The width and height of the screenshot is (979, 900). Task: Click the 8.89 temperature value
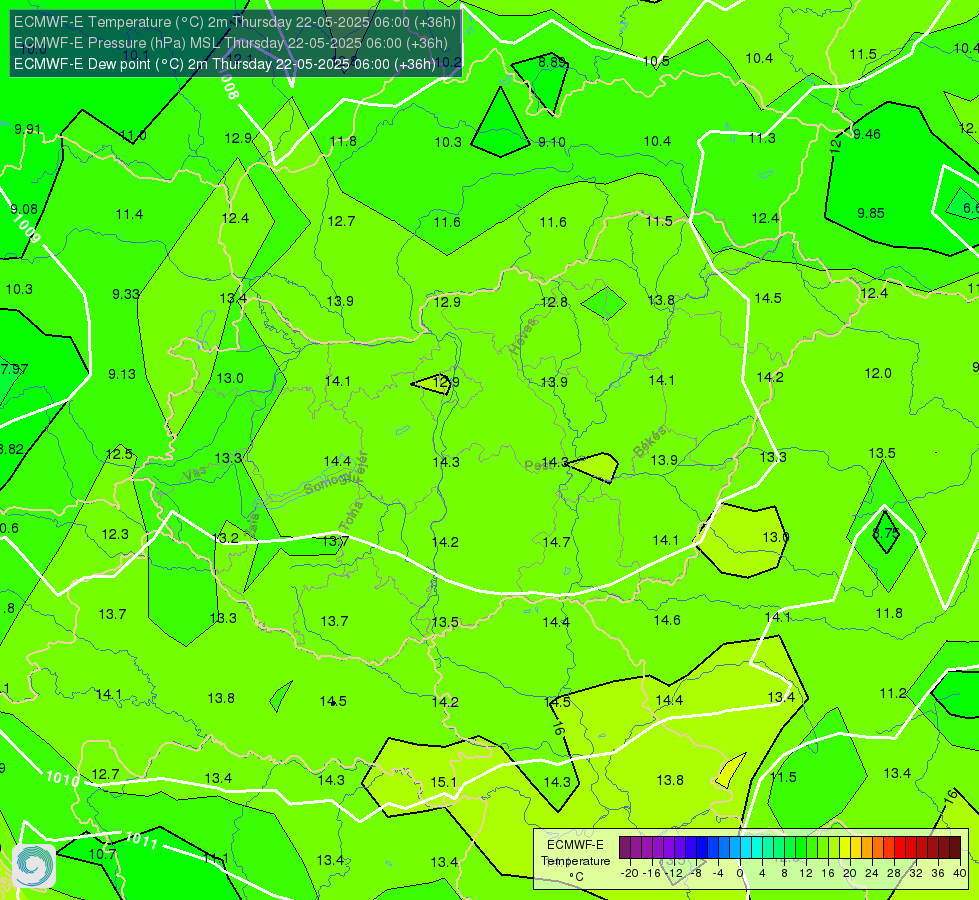(x=552, y=62)
